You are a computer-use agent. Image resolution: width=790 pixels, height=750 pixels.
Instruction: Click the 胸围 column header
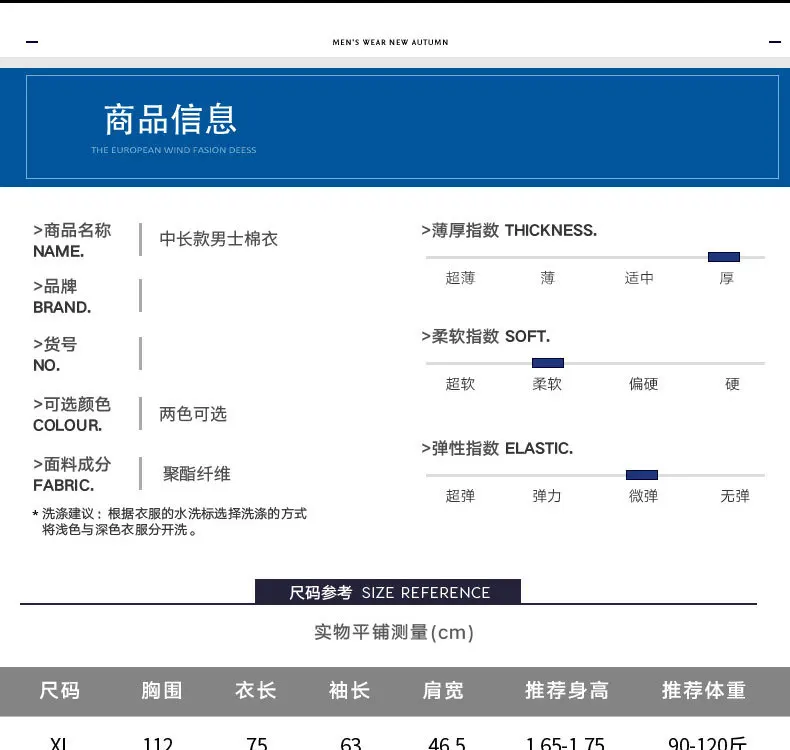(x=162, y=691)
